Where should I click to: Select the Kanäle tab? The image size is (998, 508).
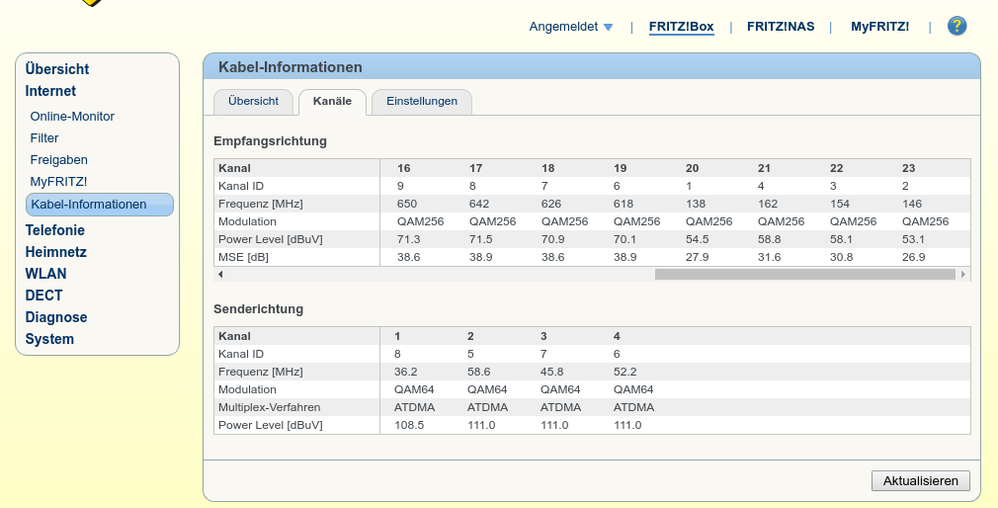point(332,101)
